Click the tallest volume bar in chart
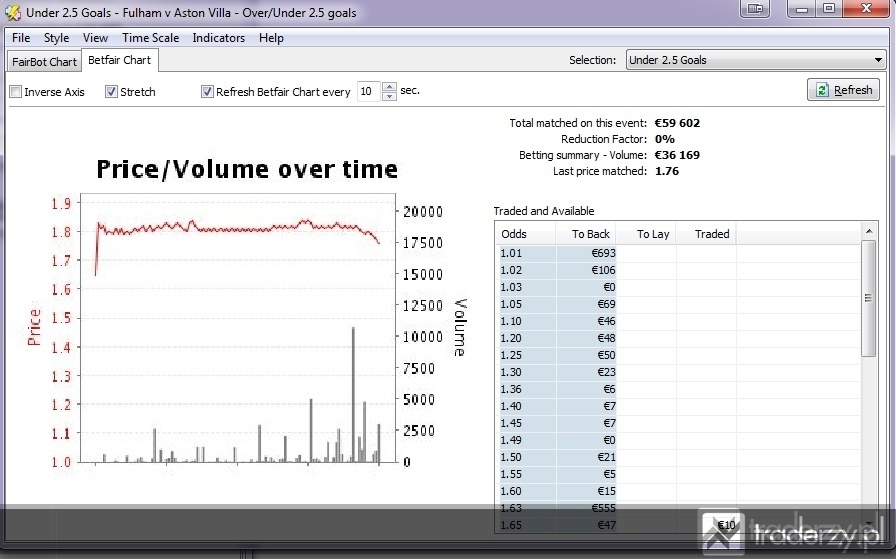 pos(353,394)
